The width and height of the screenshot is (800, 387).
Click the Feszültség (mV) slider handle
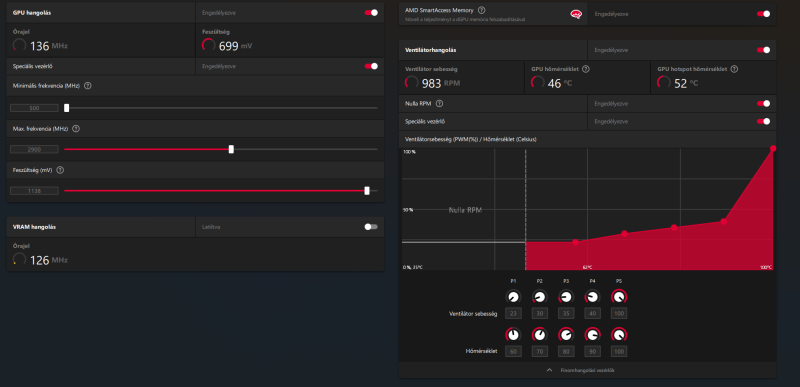pyautogui.click(x=367, y=190)
